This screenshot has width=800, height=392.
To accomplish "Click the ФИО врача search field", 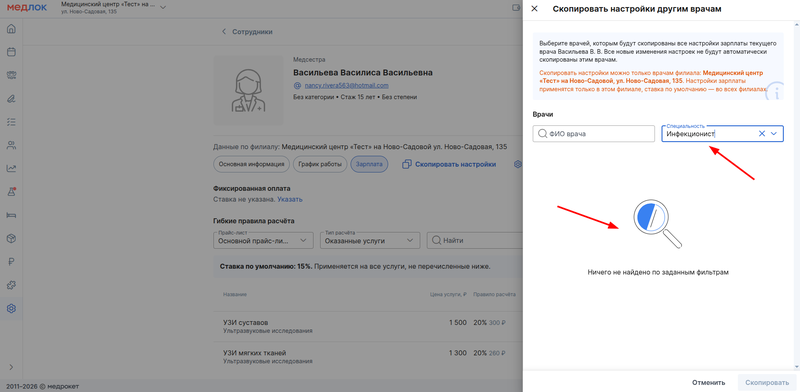I will (593, 134).
